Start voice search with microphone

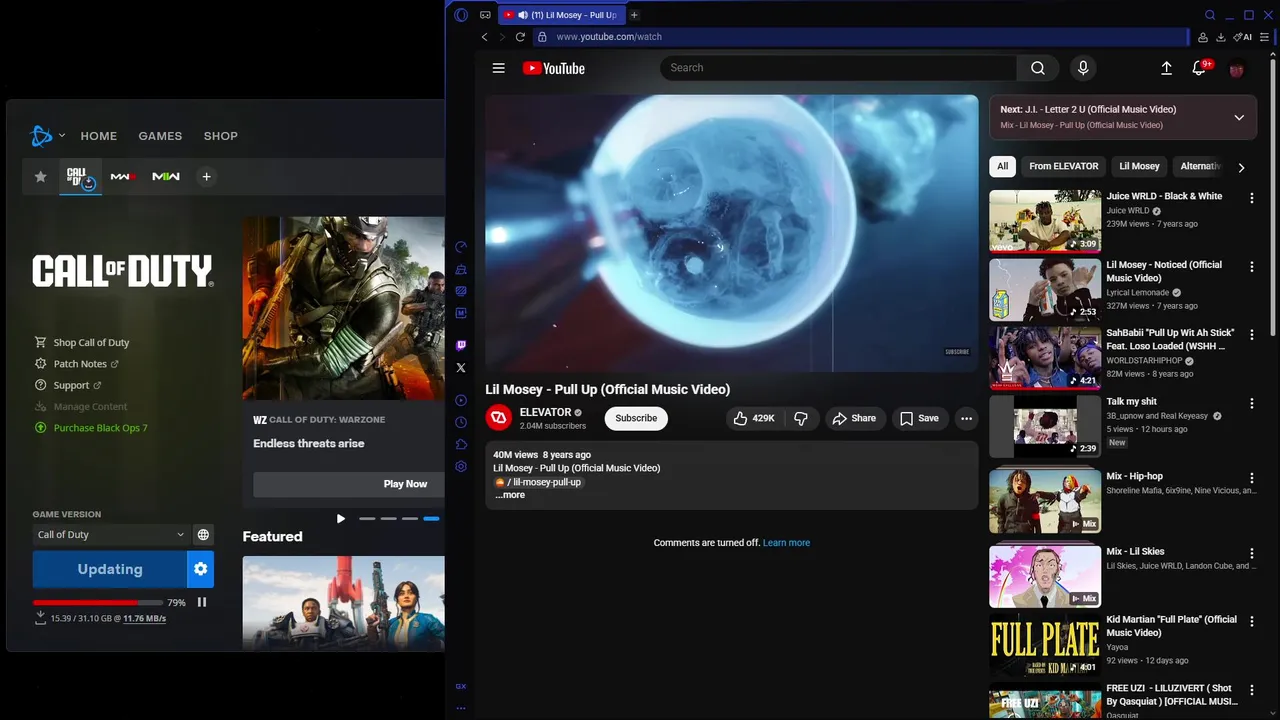click(x=1082, y=68)
